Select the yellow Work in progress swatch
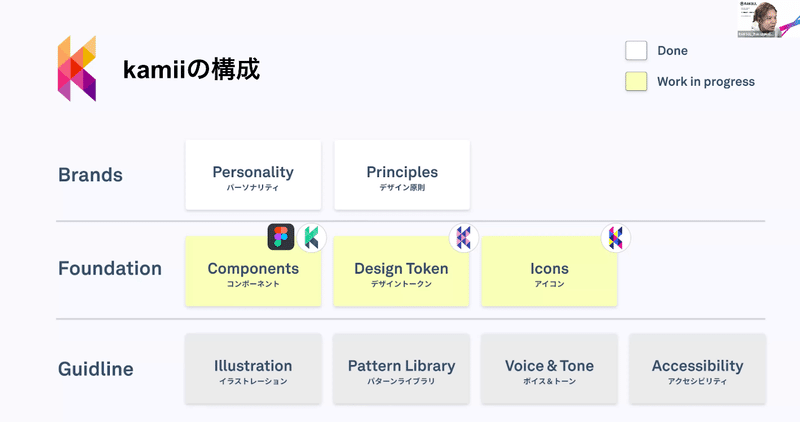This screenshot has width=800, height=422. pyautogui.click(x=636, y=82)
